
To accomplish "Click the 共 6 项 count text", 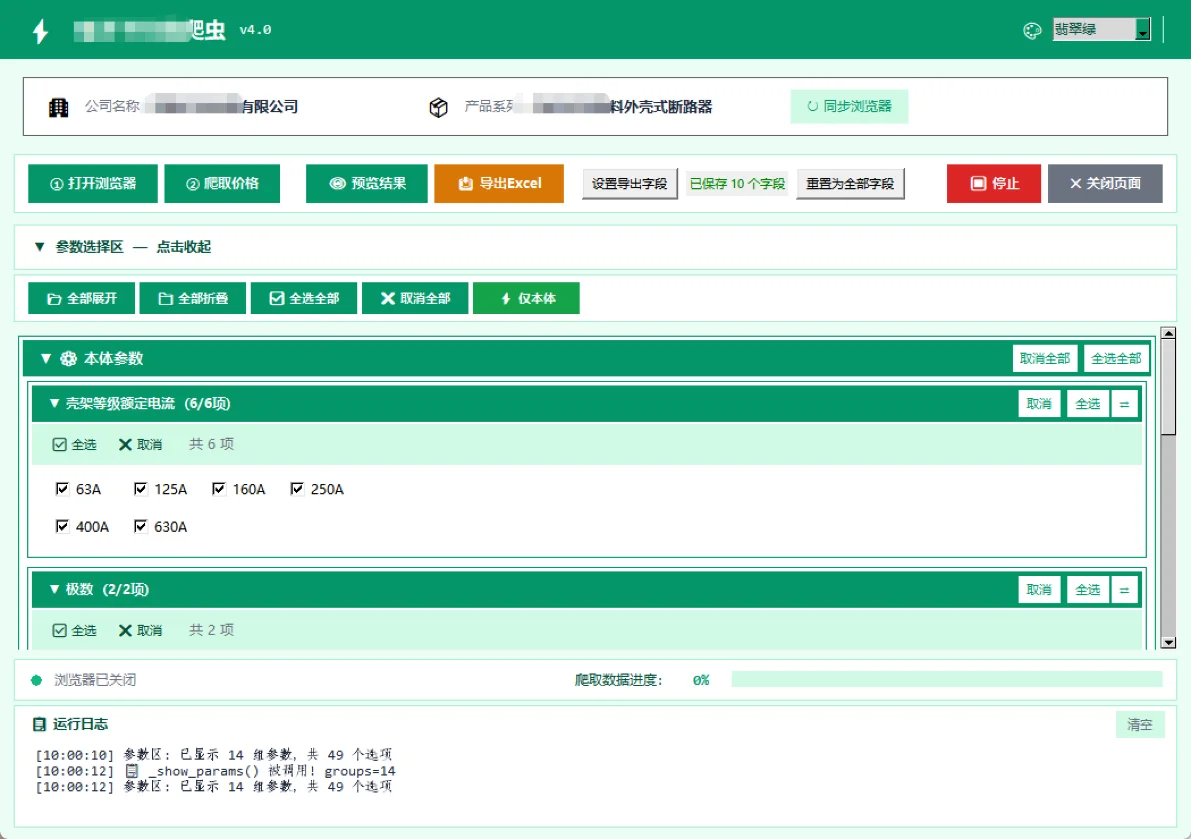I will click(x=211, y=445).
